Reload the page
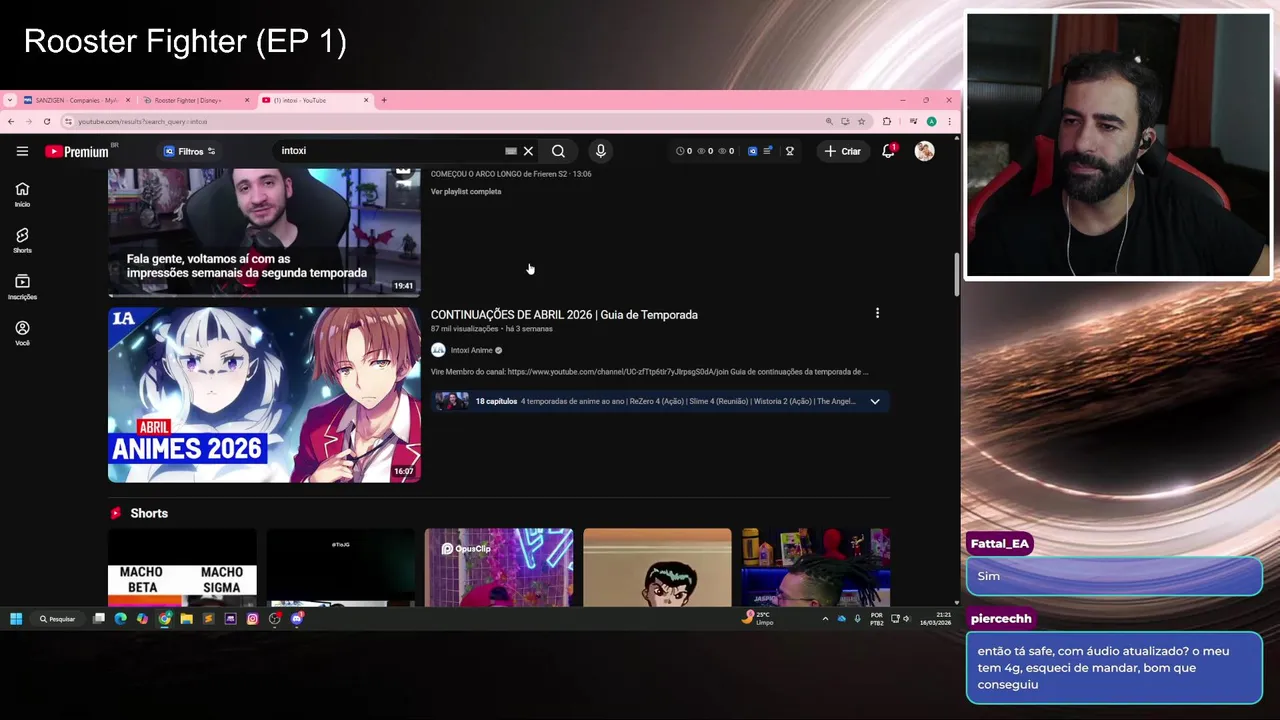Image resolution: width=1280 pixels, height=720 pixels. [x=46, y=121]
